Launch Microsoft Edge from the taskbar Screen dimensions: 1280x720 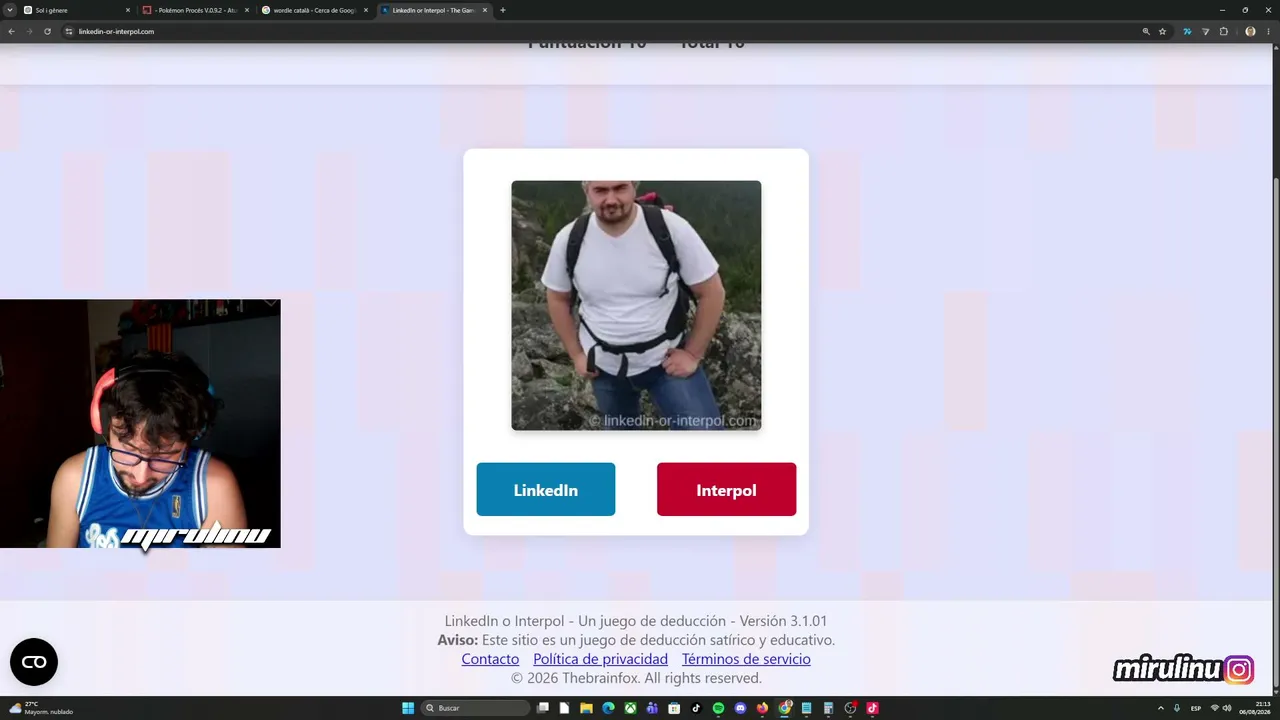click(608, 708)
